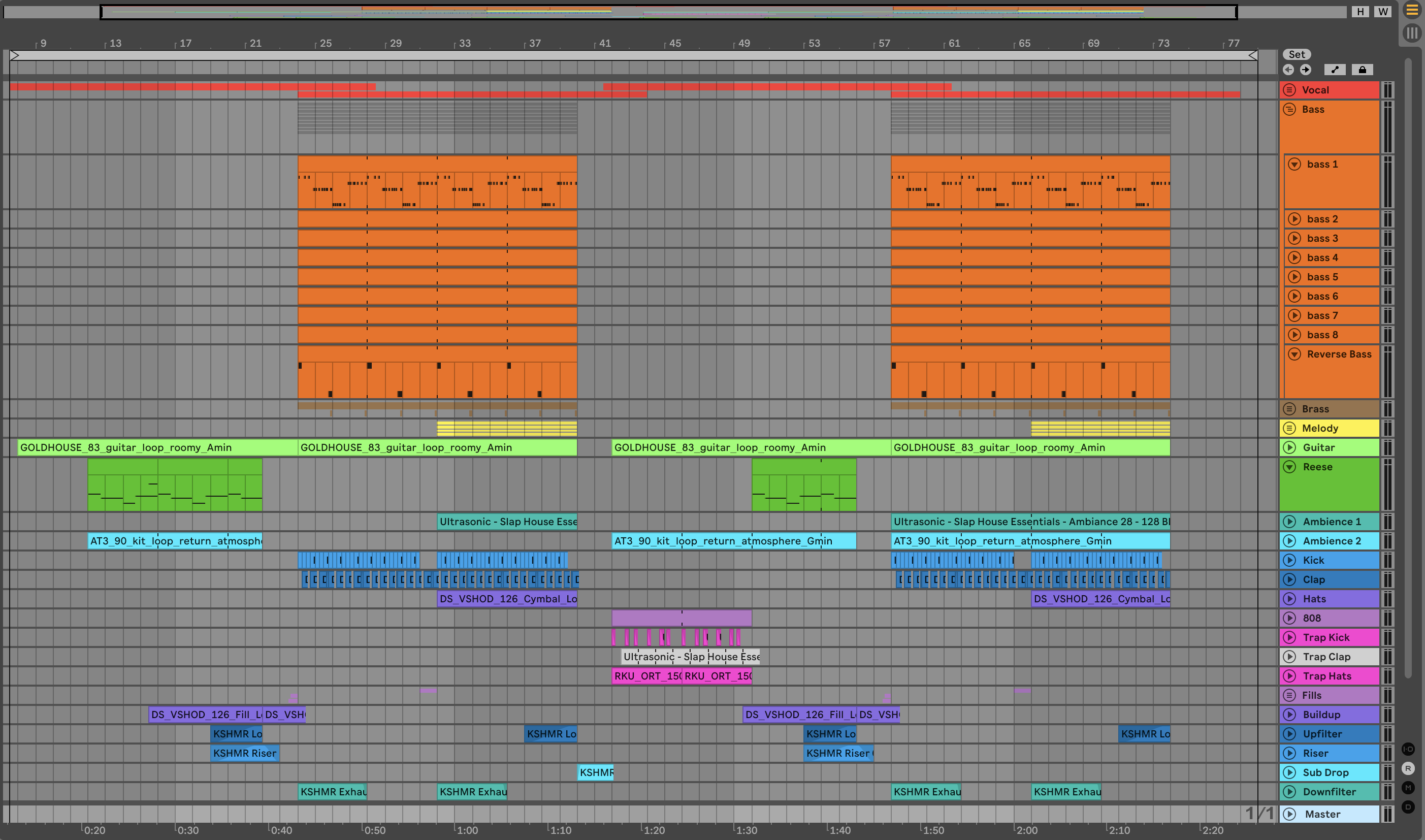This screenshot has height=840, width=1425.
Task: Unfold the Master track
Action: 1289,814
